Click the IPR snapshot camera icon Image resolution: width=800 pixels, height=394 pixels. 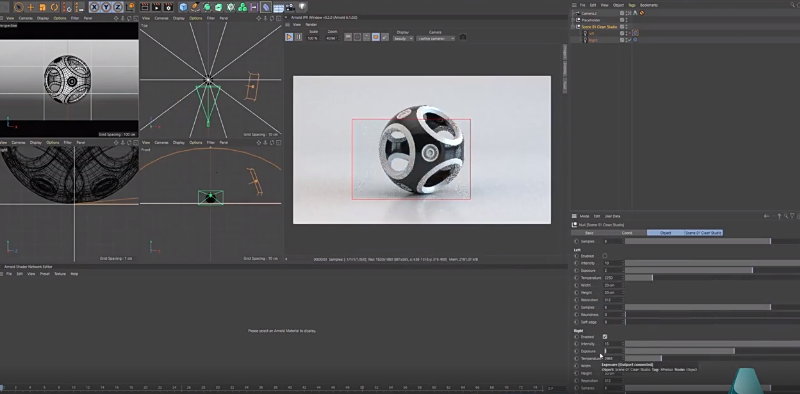tap(463, 37)
